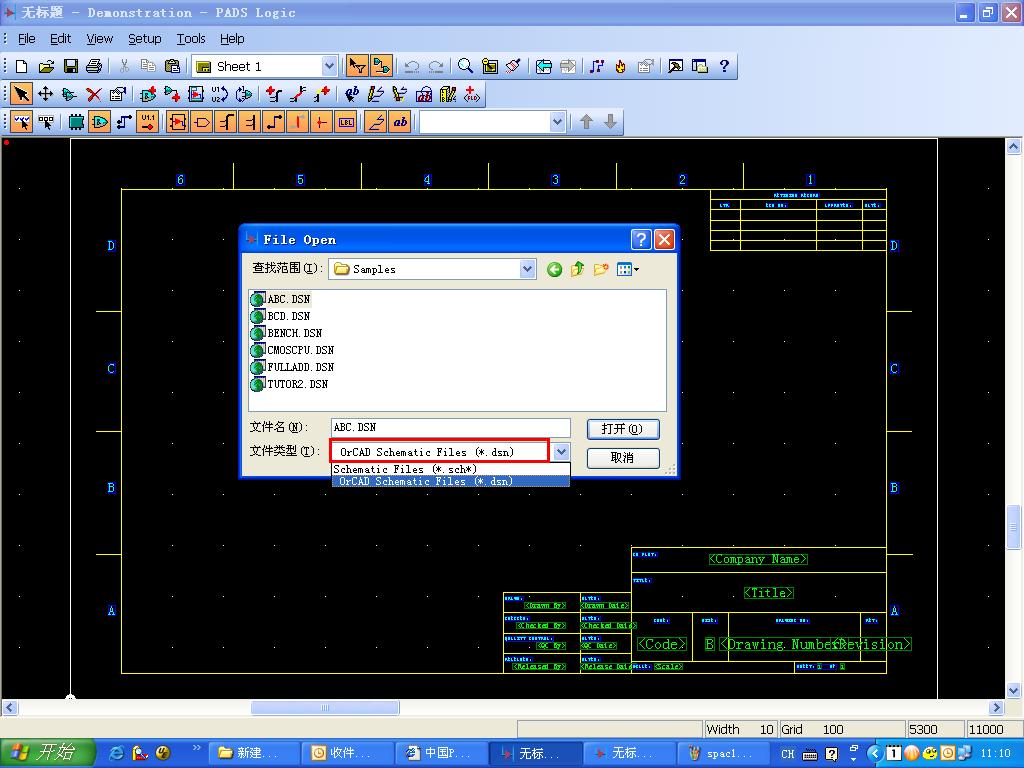Create a new folder in dialog

[x=601, y=269]
